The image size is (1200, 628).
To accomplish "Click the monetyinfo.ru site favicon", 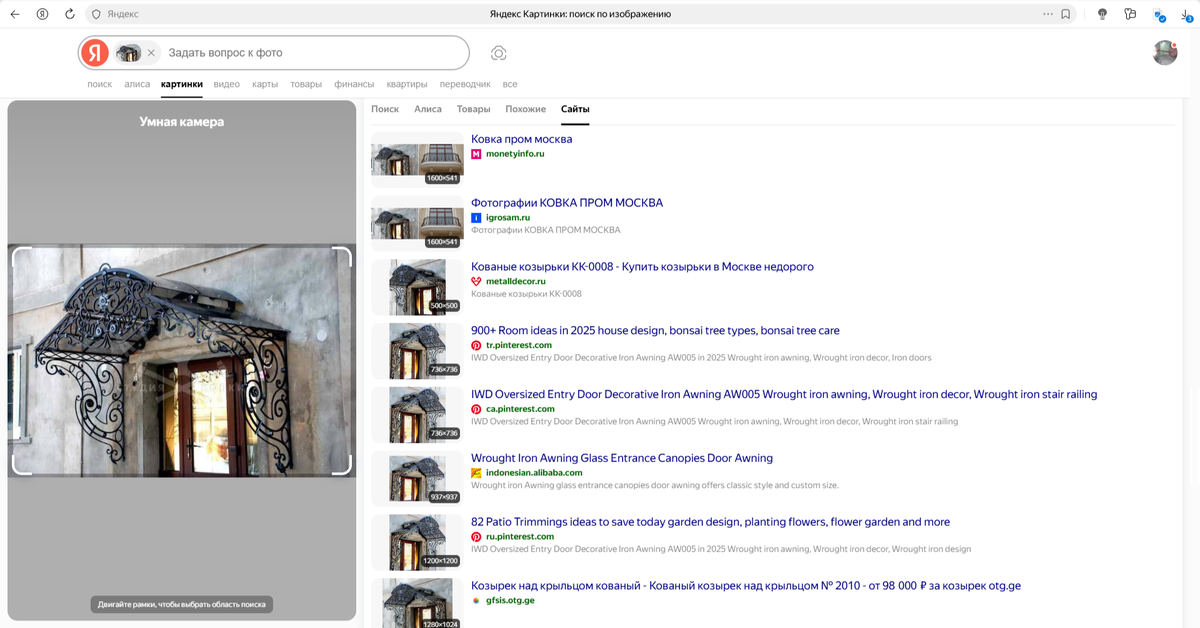I will pyautogui.click(x=476, y=154).
